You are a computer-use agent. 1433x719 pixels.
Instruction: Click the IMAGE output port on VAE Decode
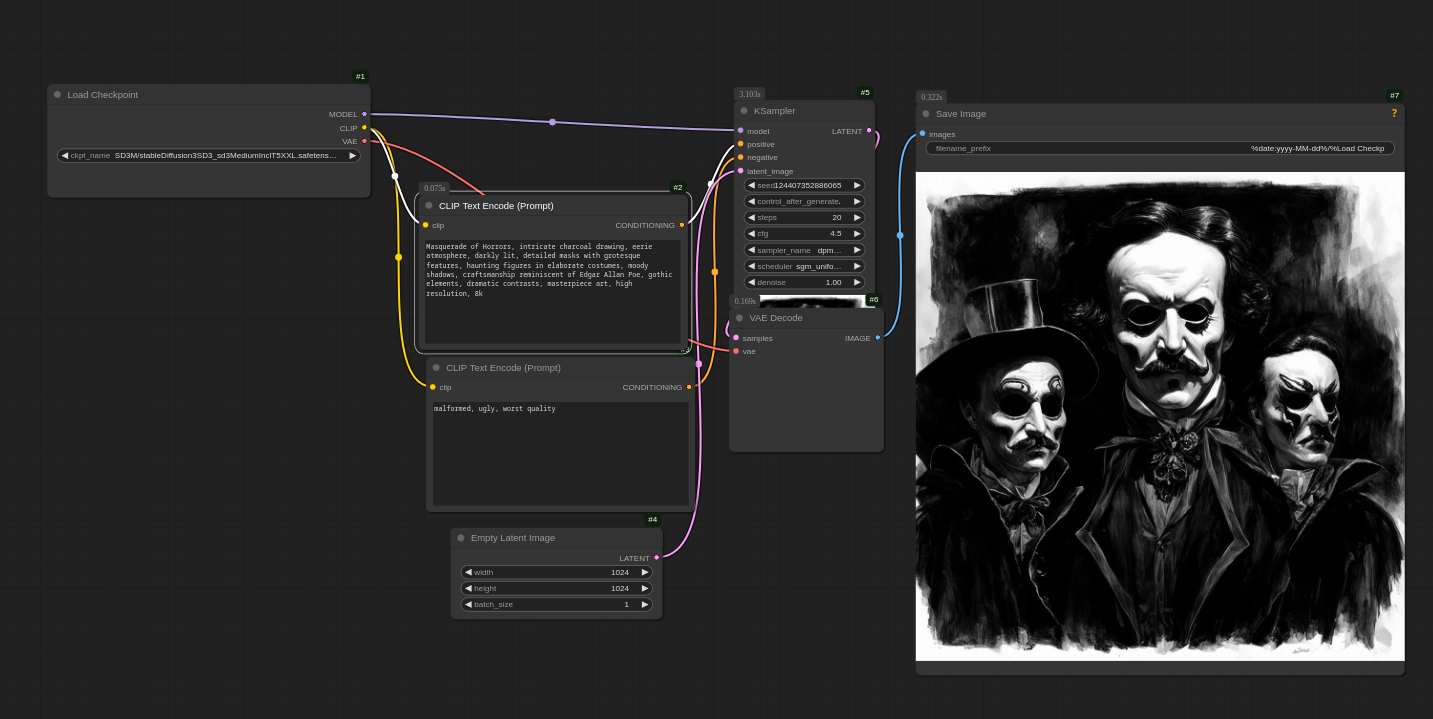pos(878,338)
